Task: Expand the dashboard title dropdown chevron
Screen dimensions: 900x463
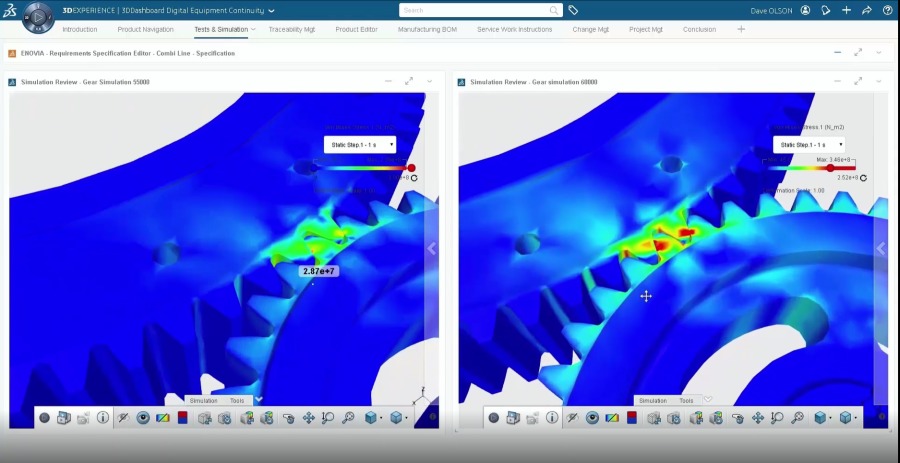Action: (272, 10)
